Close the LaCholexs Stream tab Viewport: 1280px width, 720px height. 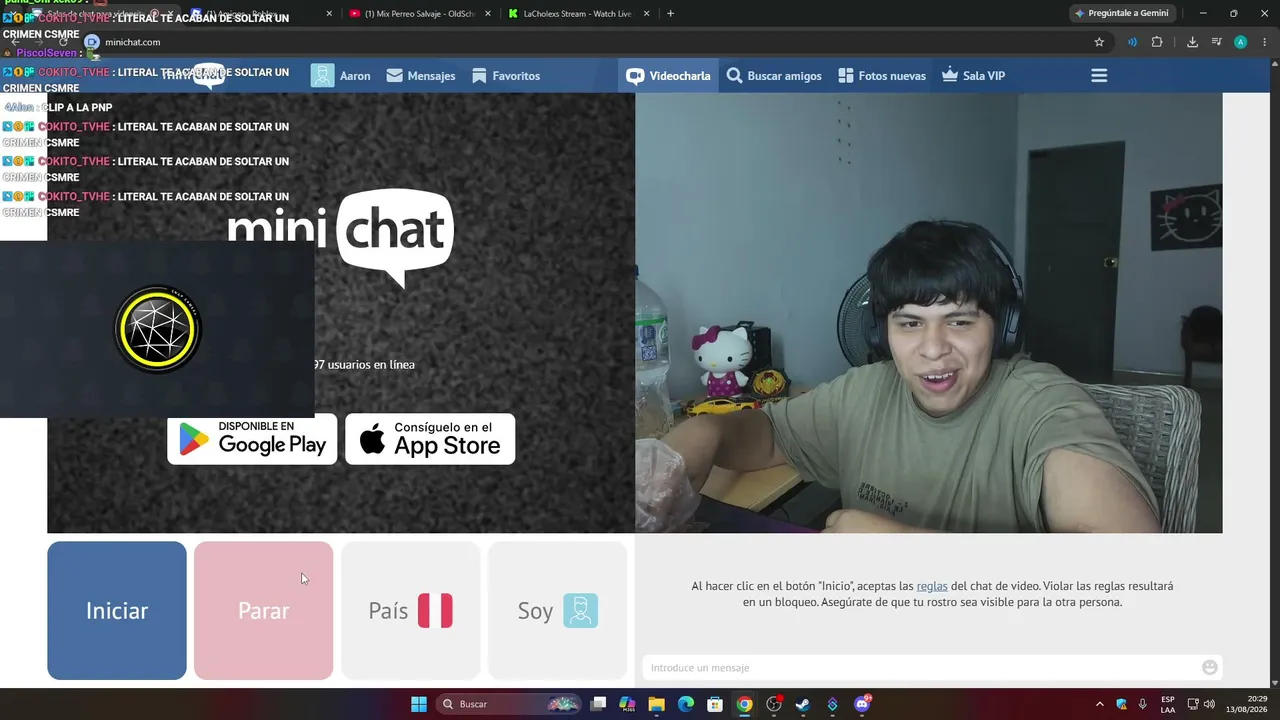[647, 14]
